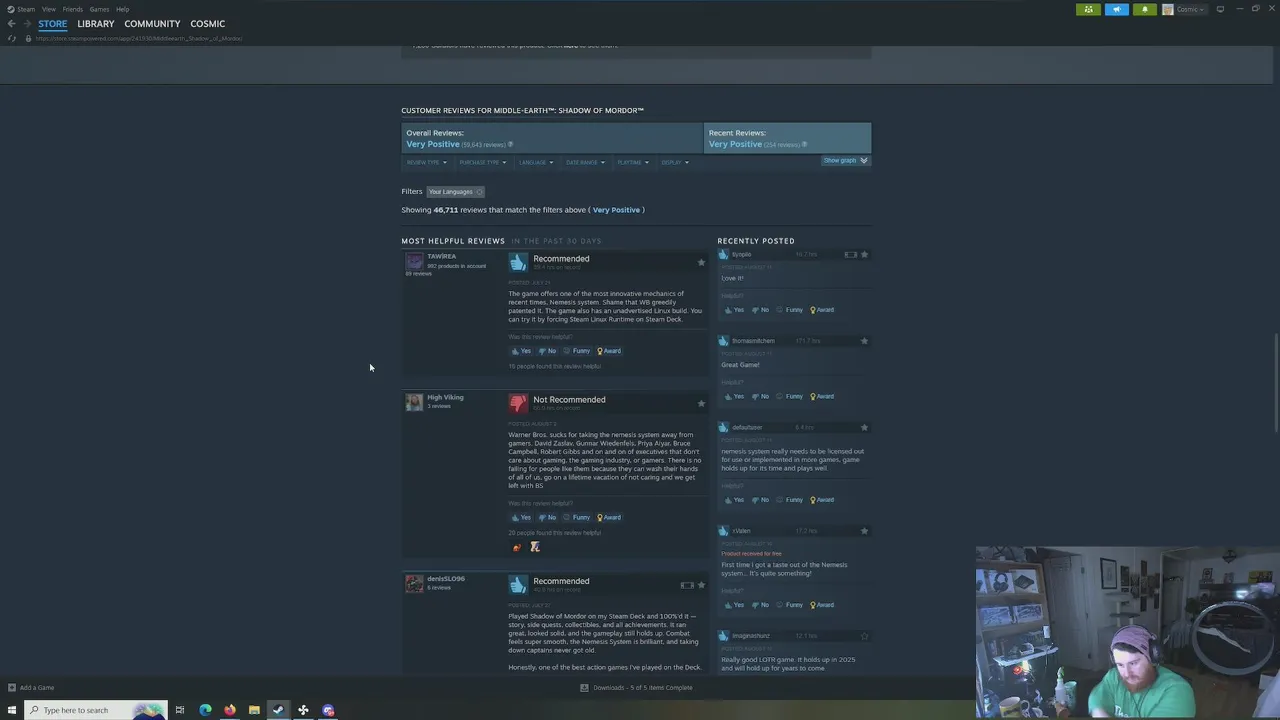Open TAWIREA's profile avatar
1280x720 pixels.
tap(414, 262)
